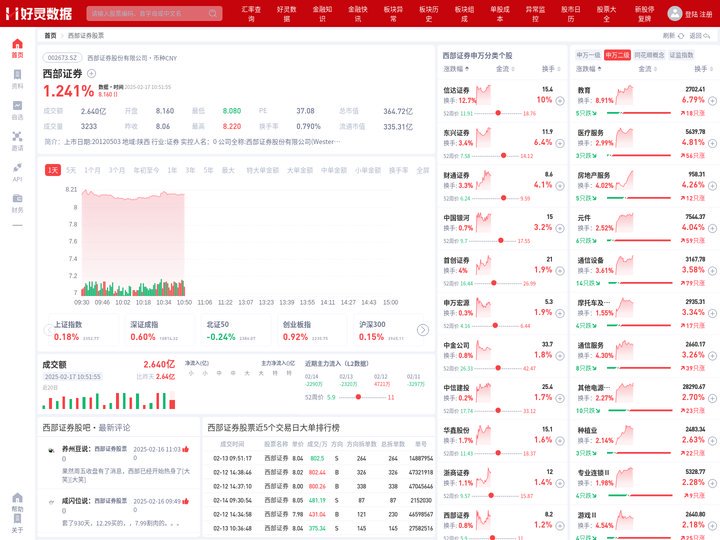
Task: Show 特大单金额 chart series
Action: [263, 170]
